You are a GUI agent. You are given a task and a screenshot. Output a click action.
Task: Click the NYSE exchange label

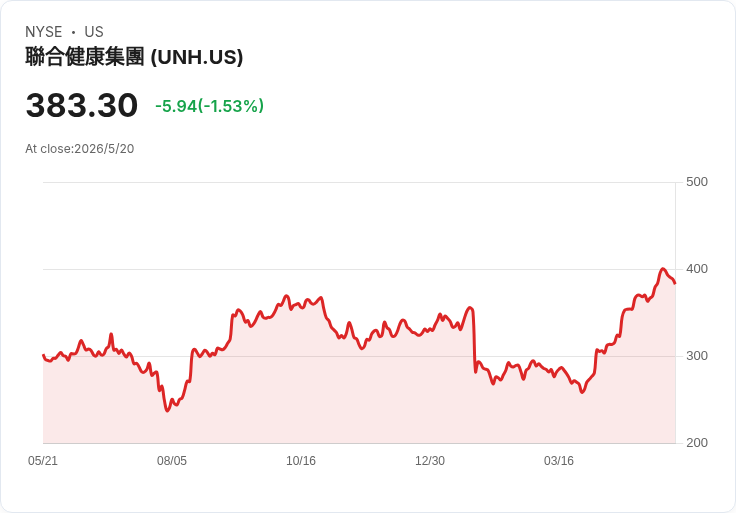pos(44,32)
